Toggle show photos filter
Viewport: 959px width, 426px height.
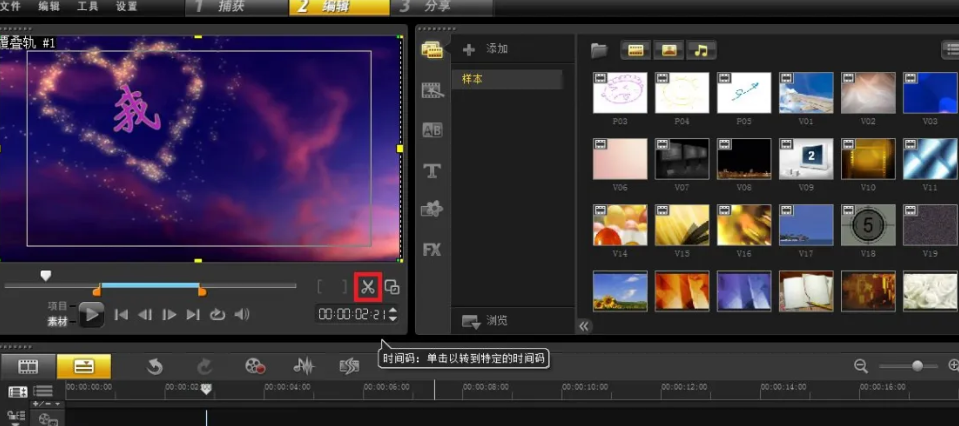[x=668, y=50]
